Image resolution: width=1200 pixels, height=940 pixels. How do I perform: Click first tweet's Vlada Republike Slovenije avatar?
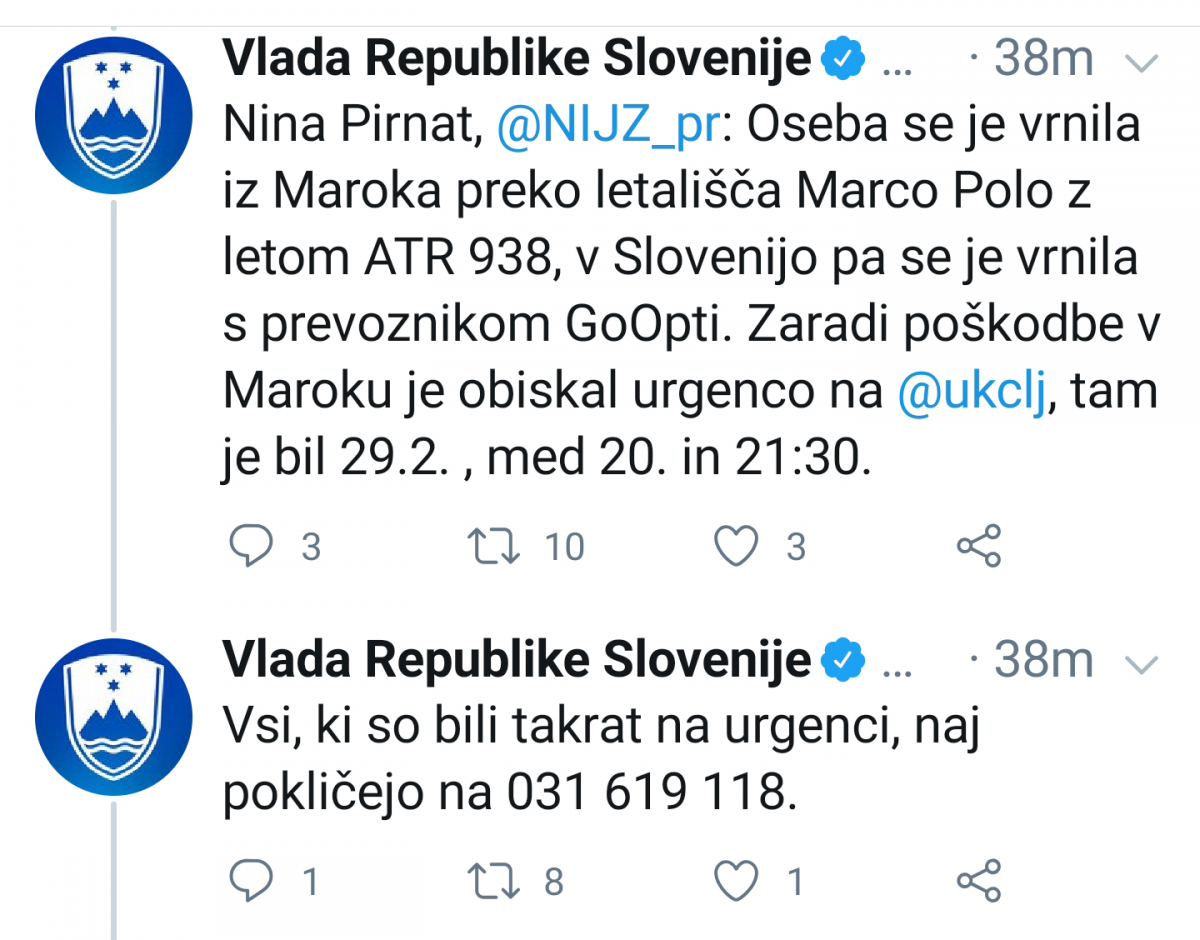pos(112,118)
